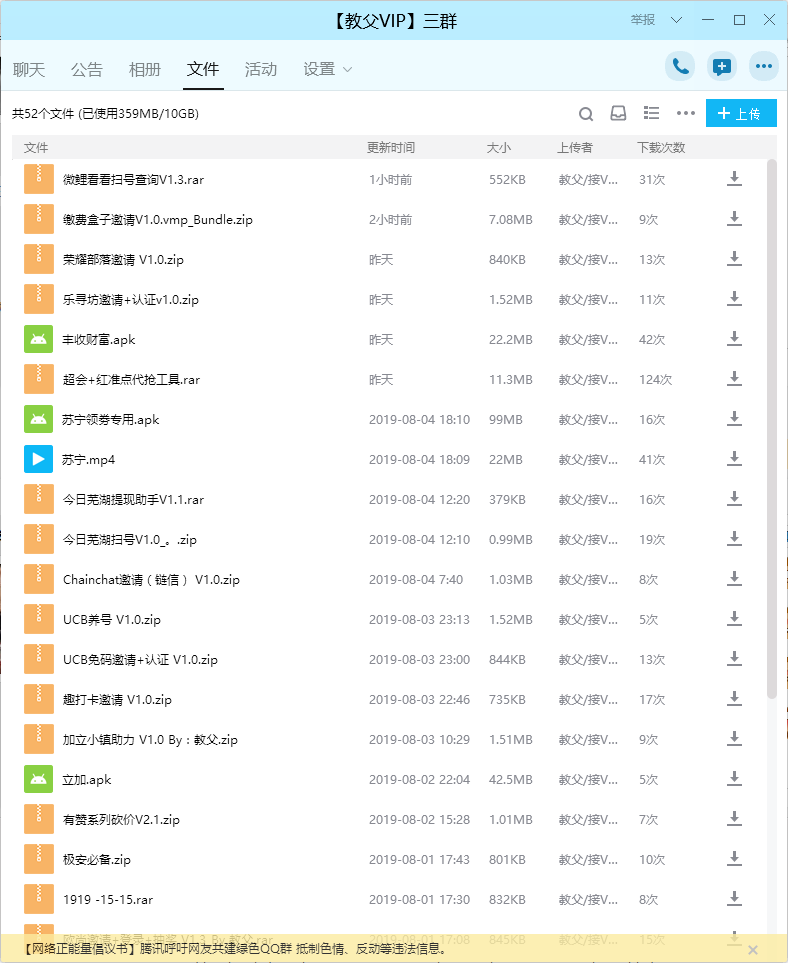The width and height of the screenshot is (788, 963).
Task: Click the 上传 upload button
Action: tap(741, 113)
